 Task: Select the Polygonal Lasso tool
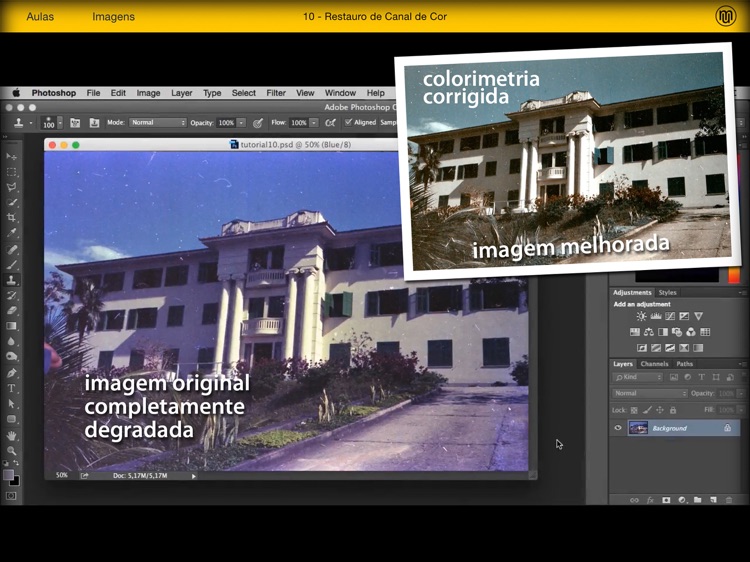11,187
